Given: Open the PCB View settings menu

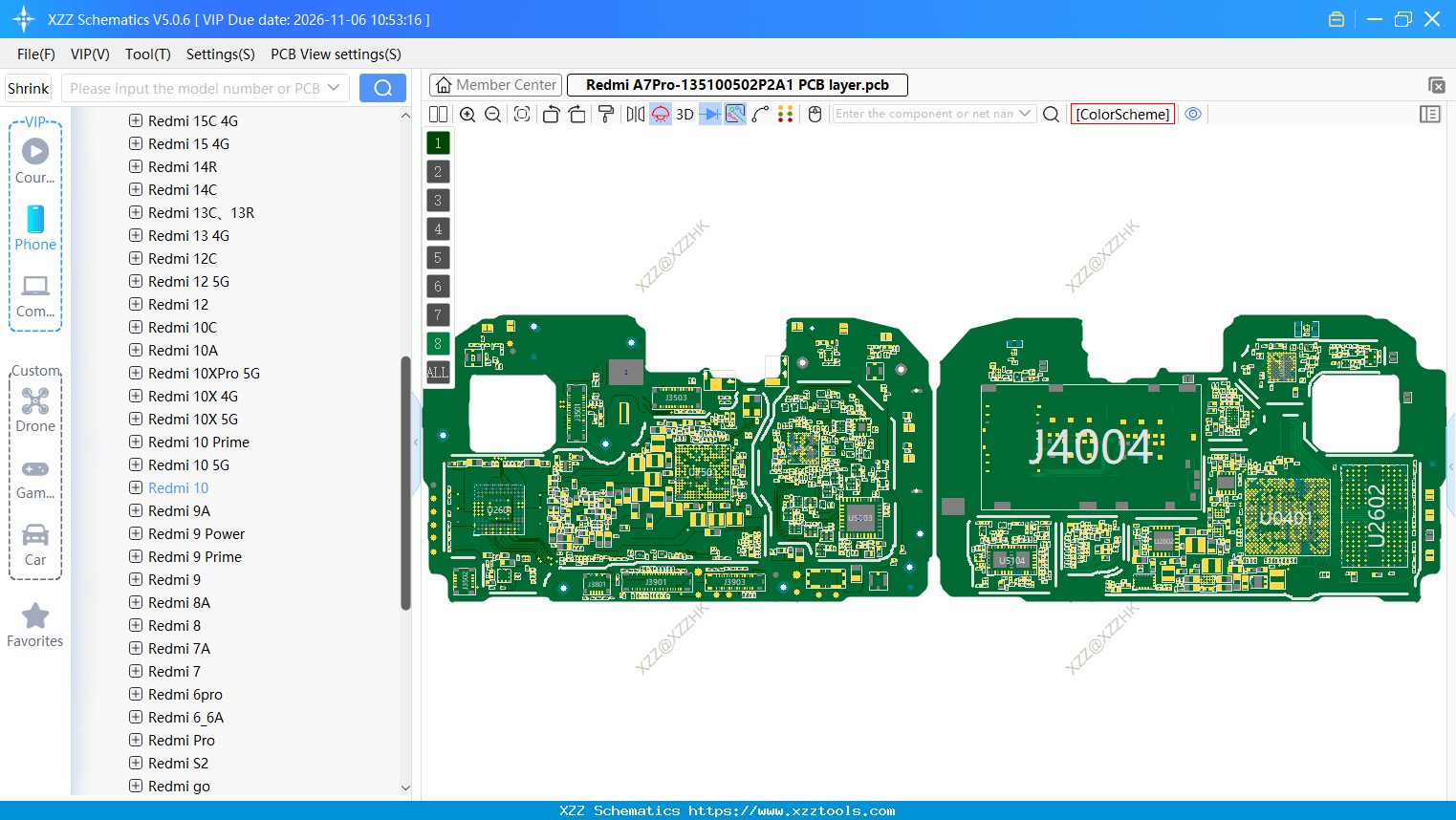Looking at the screenshot, I should pos(335,54).
